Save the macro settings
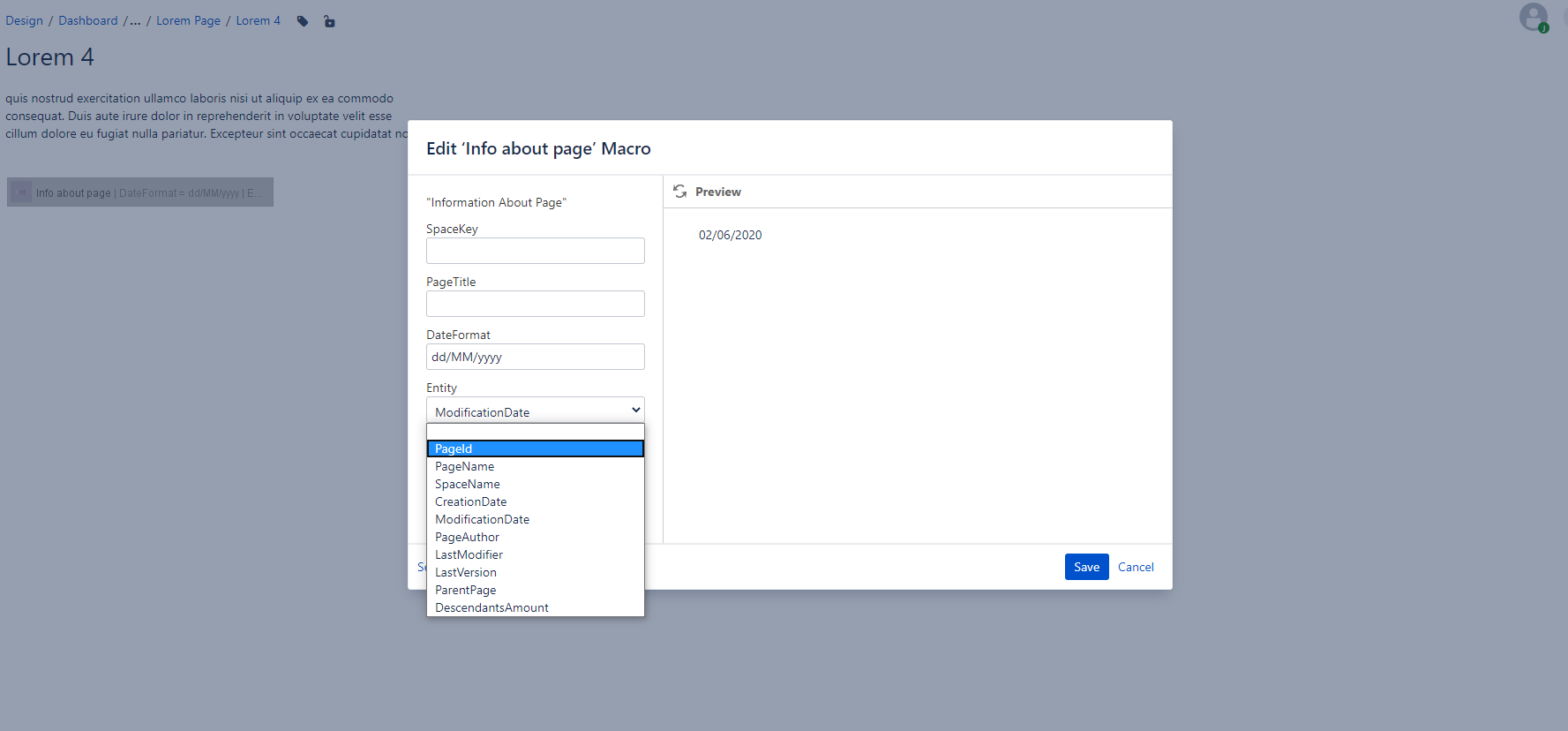 [x=1086, y=567]
